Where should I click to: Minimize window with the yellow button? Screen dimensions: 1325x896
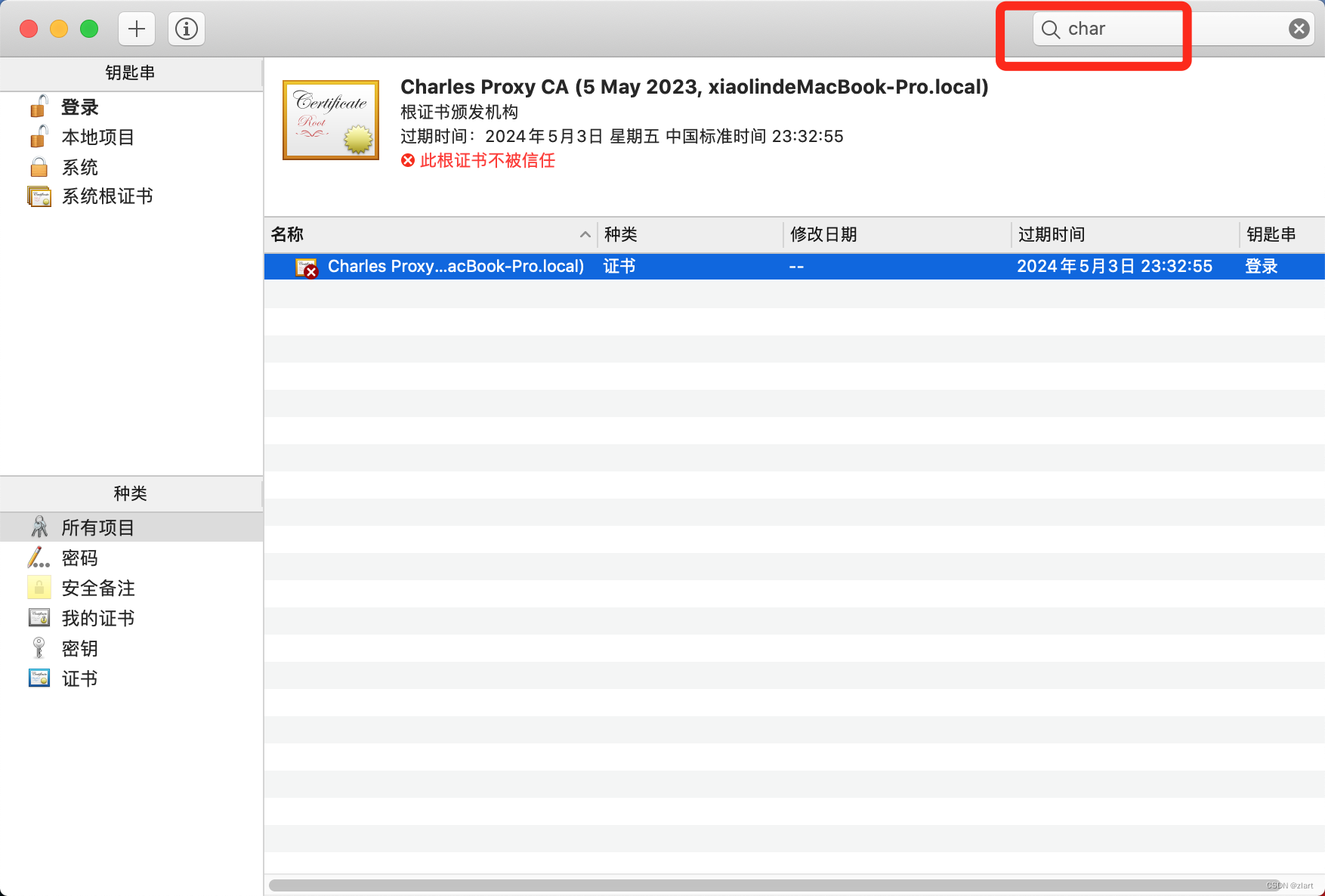coord(59,29)
